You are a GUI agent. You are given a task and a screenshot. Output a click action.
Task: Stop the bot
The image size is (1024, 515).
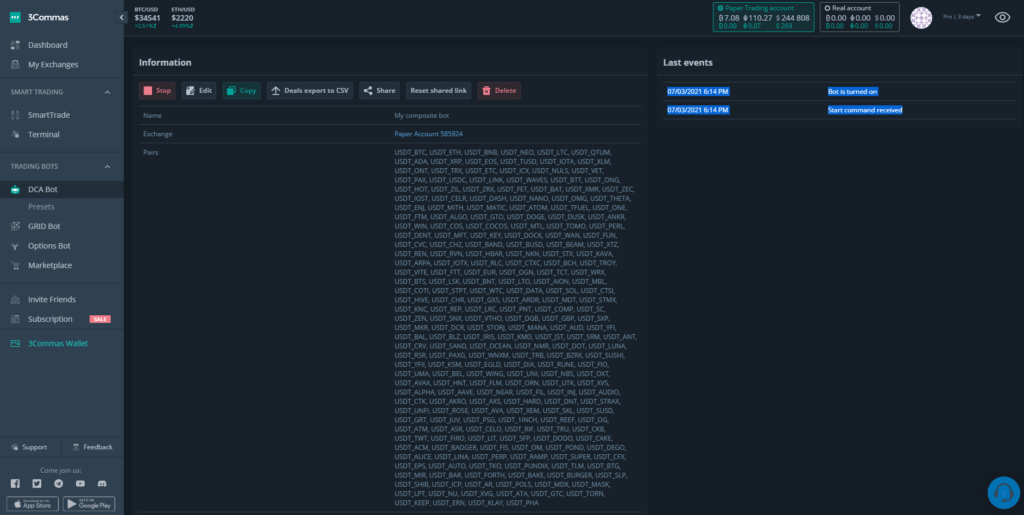coord(157,91)
